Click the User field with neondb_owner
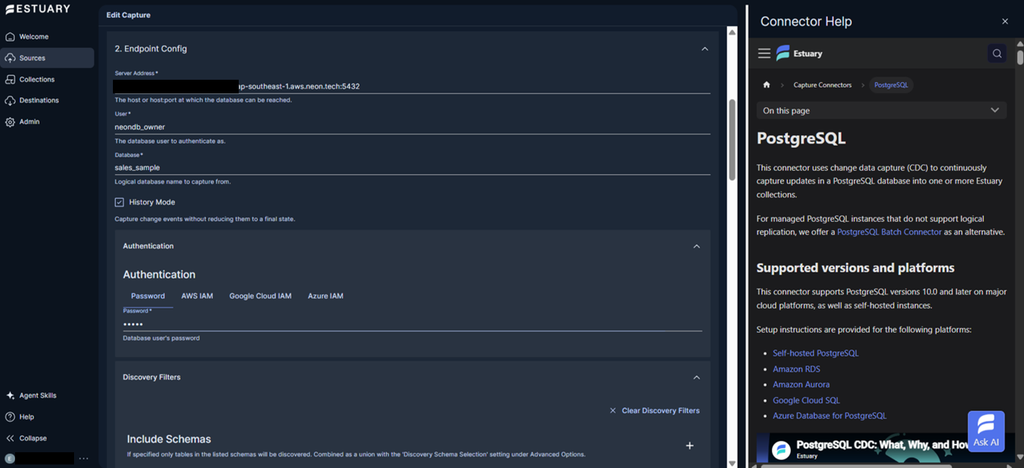Image resolution: width=1024 pixels, height=468 pixels. coord(412,127)
